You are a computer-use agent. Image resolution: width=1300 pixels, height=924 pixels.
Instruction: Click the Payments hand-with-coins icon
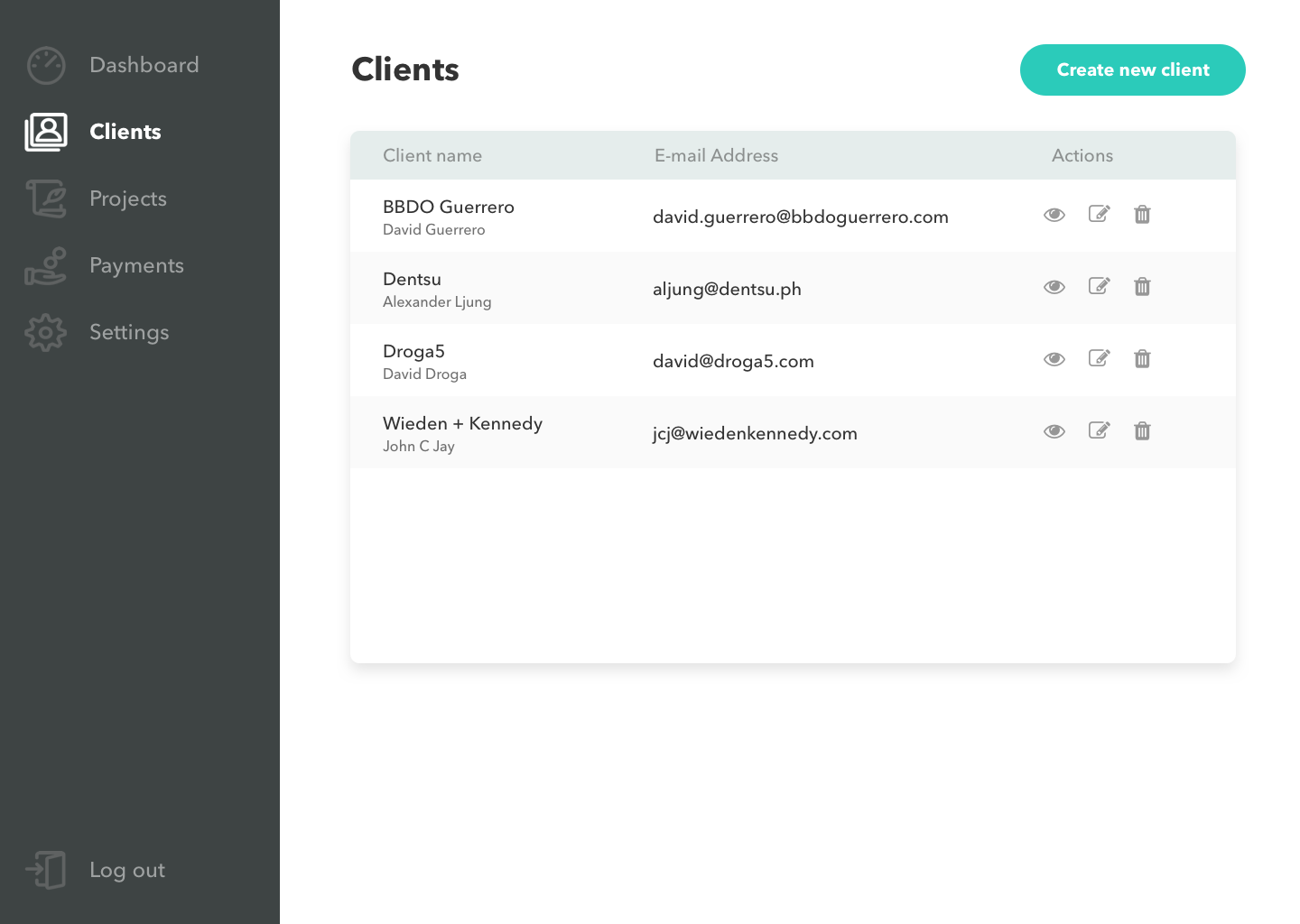[46, 265]
